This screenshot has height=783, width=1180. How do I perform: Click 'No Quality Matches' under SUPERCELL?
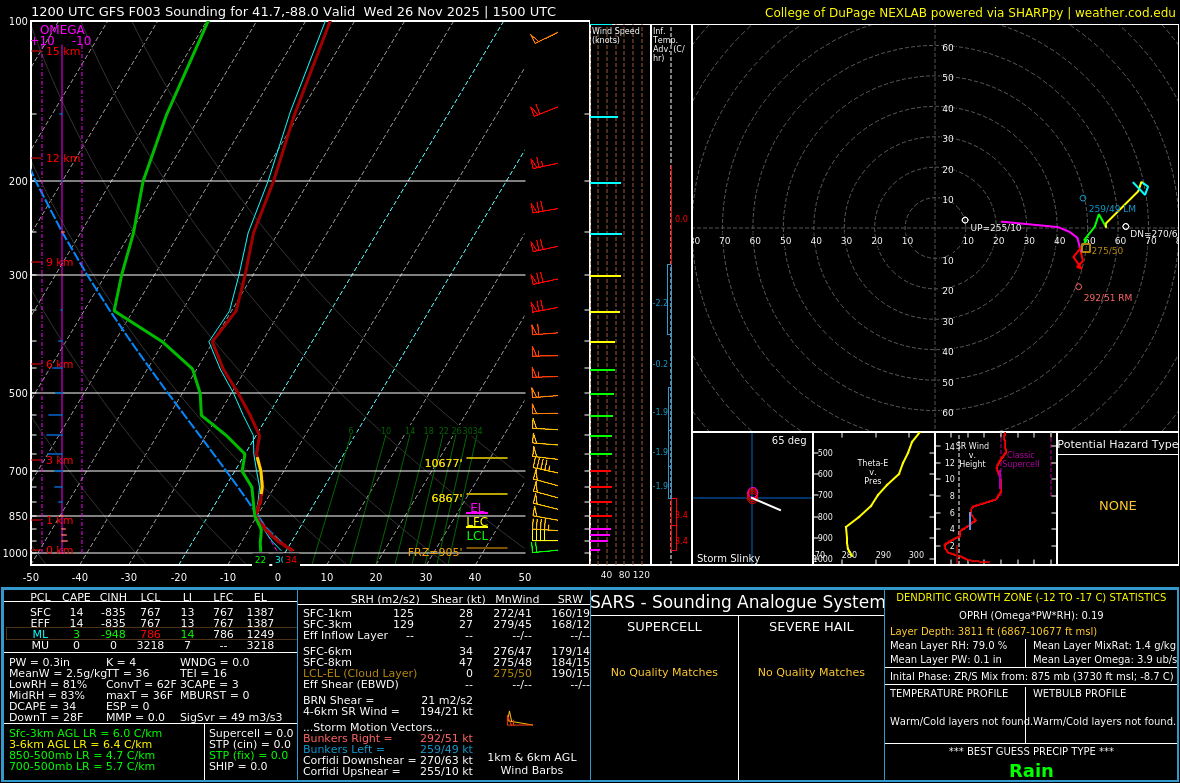(x=665, y=672)
